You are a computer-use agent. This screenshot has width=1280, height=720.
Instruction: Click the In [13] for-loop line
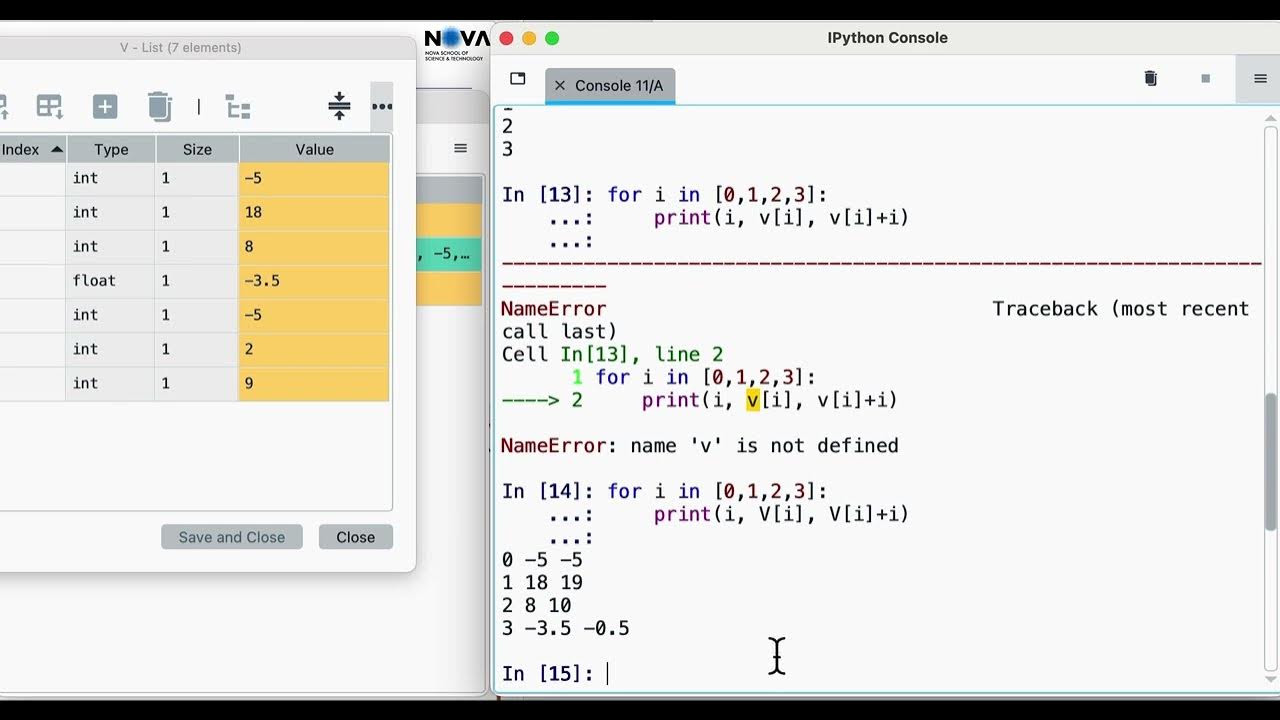coord(665,195)
